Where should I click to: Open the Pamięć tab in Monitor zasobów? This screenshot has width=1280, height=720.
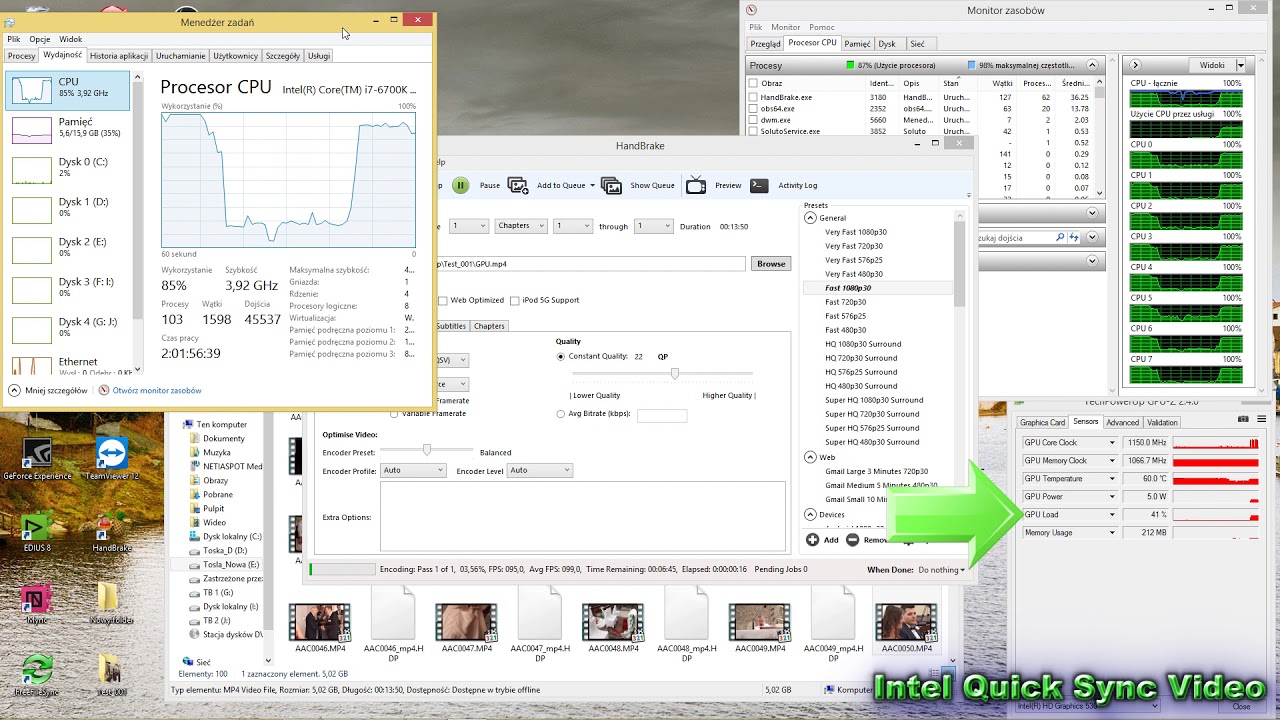(857, 44)
